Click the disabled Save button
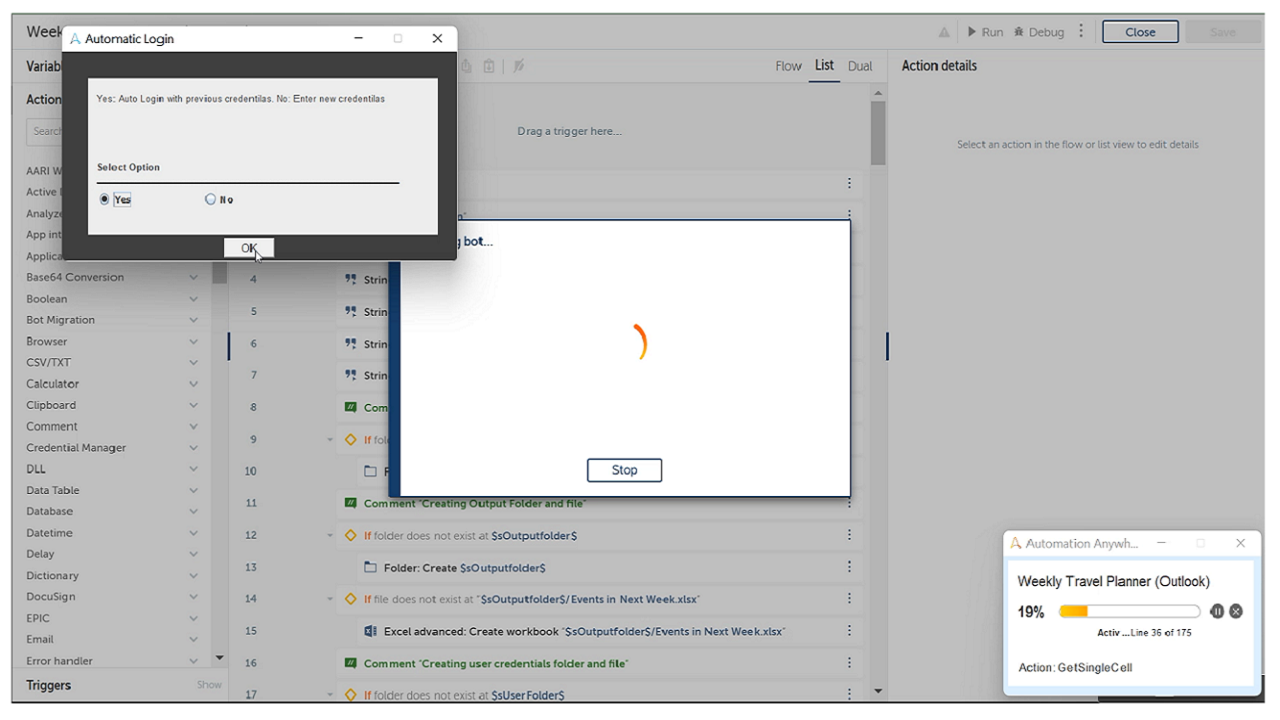 (1223, 32)
